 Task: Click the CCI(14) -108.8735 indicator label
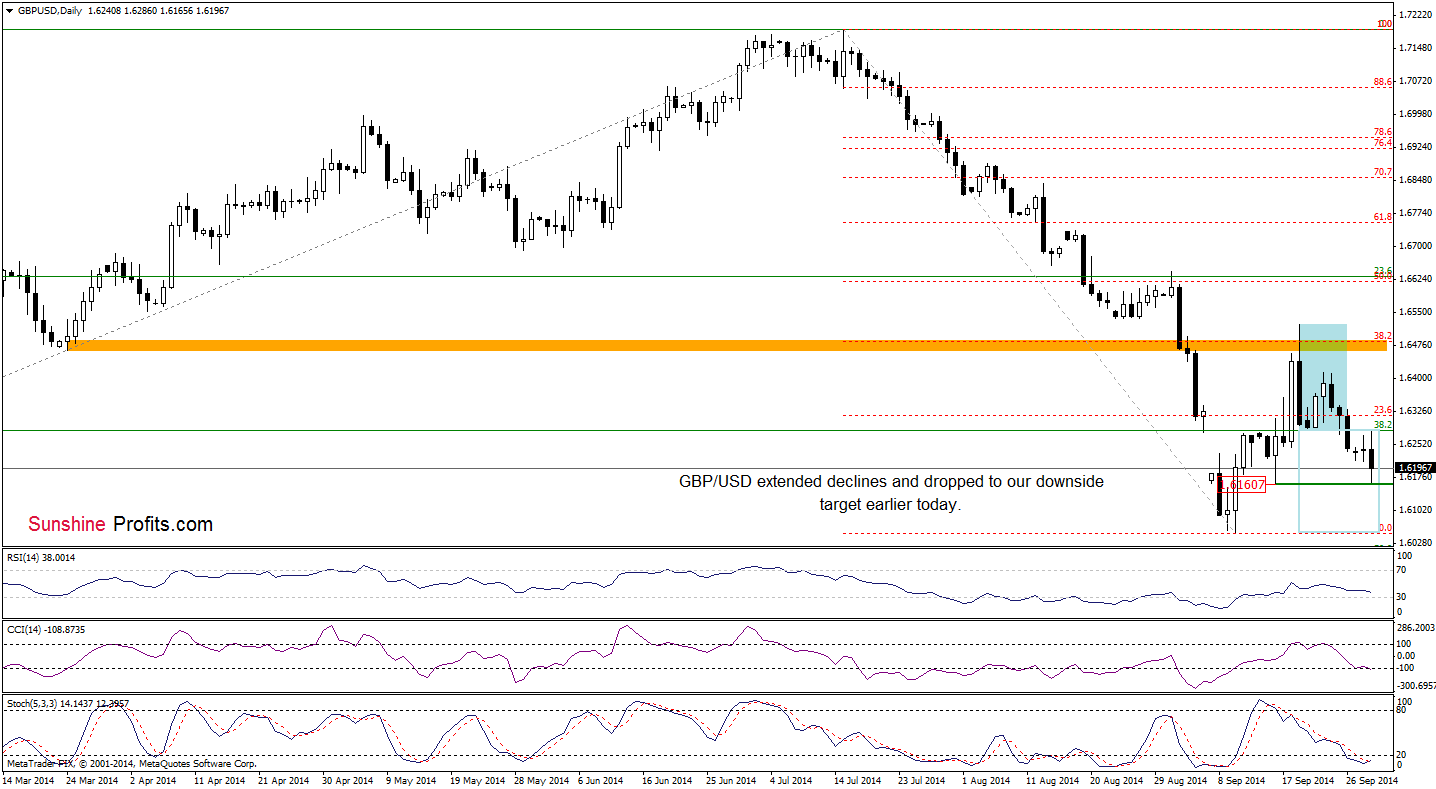coord(44,629)
